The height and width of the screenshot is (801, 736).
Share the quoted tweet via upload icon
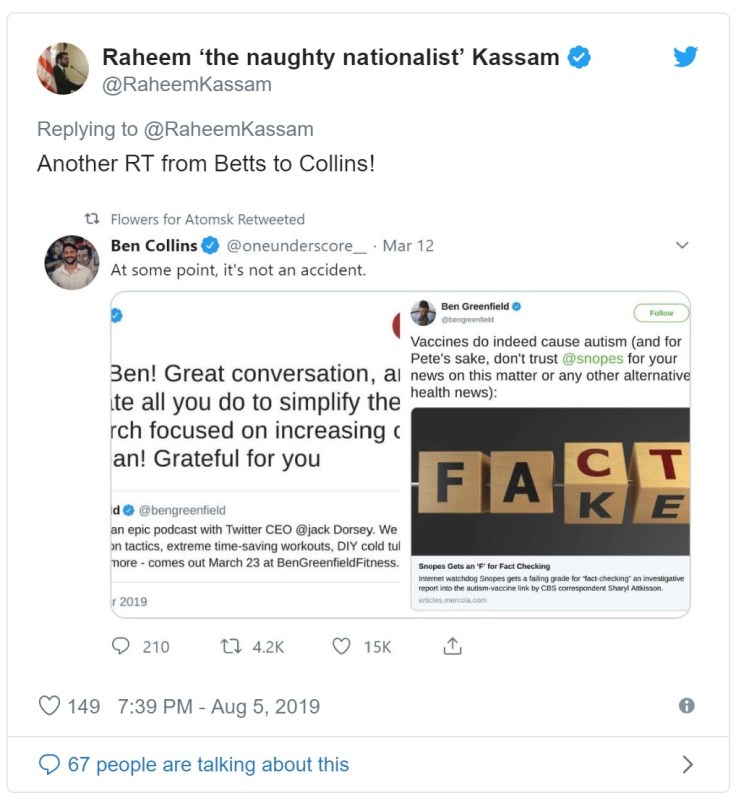pos(452,647)
